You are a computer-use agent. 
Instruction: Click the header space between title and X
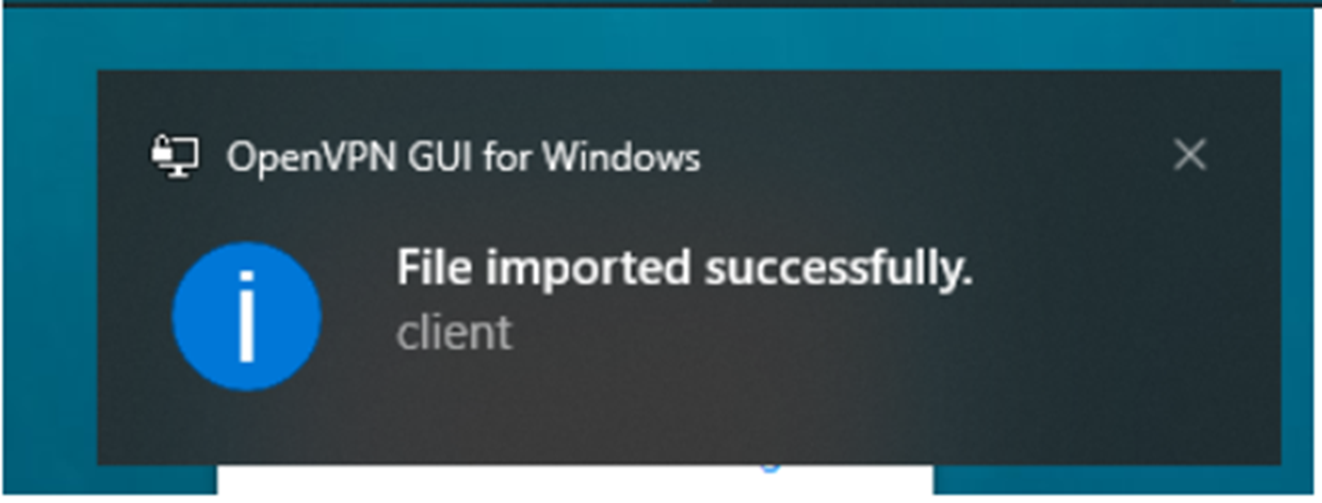pos(930,157)
